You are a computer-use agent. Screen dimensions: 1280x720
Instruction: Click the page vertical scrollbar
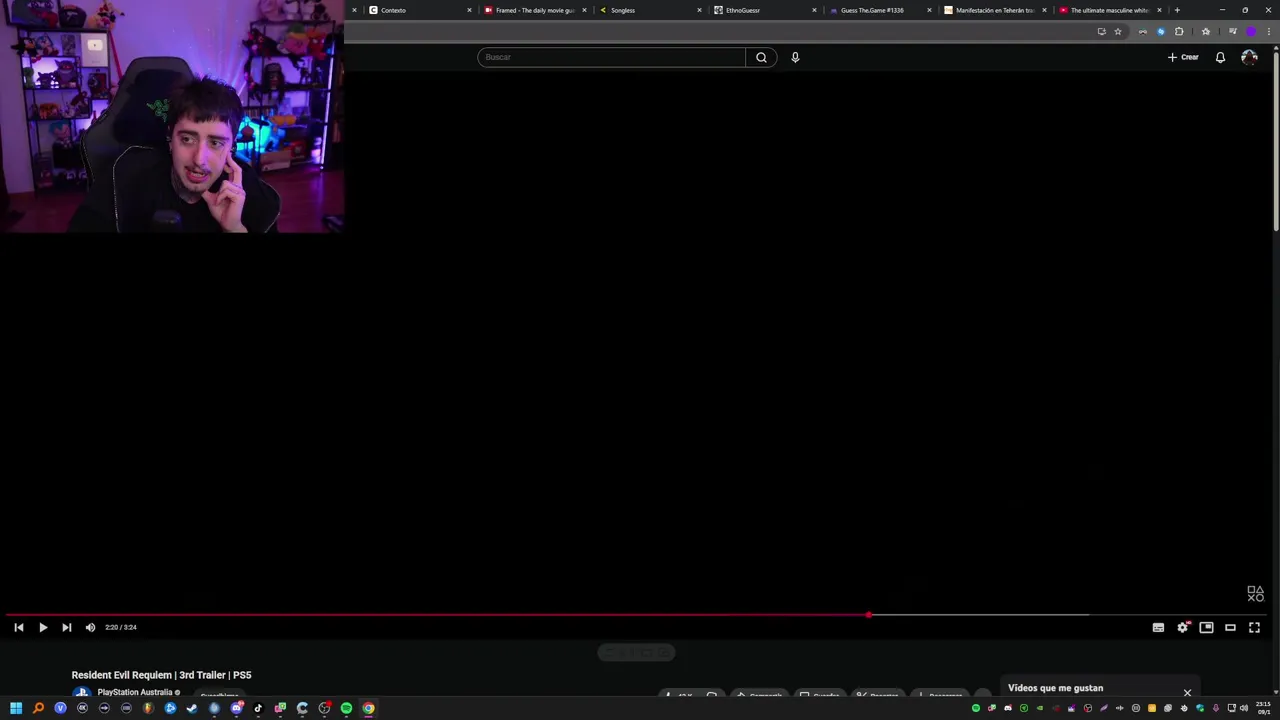tap(1276, 140)
